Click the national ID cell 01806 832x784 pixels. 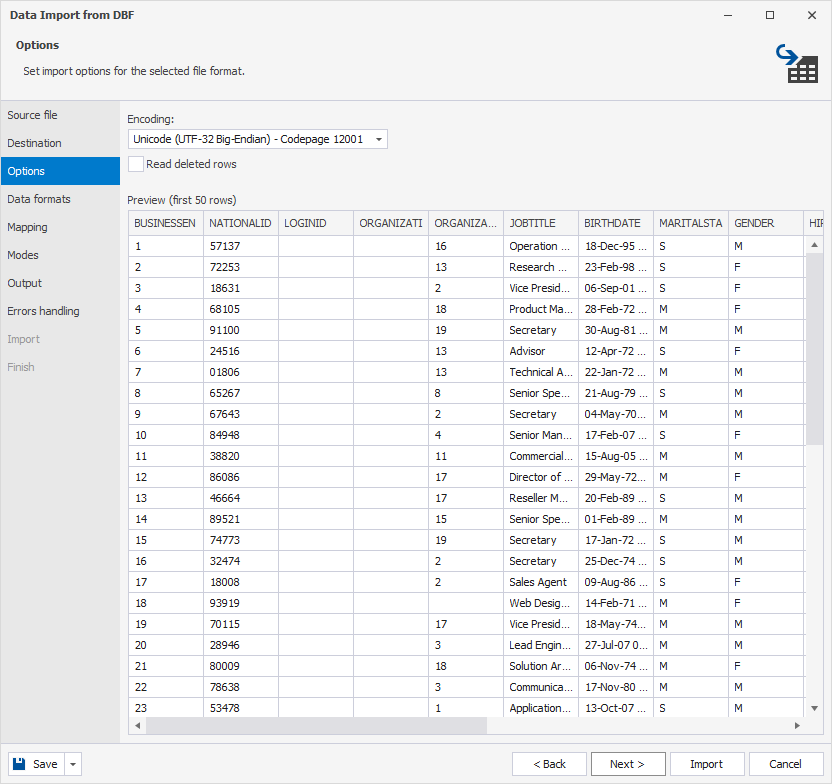240,372
